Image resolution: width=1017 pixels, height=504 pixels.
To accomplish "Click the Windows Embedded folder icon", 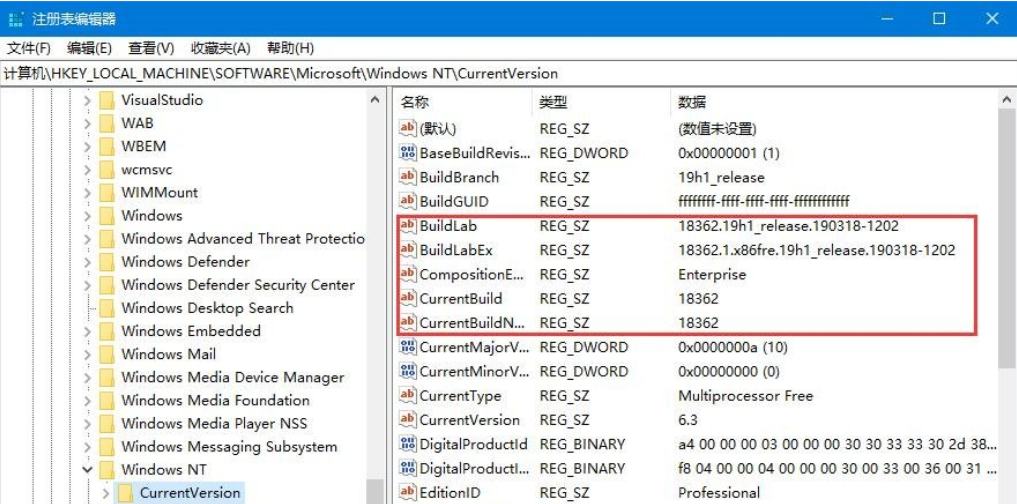I will point(107,331).
